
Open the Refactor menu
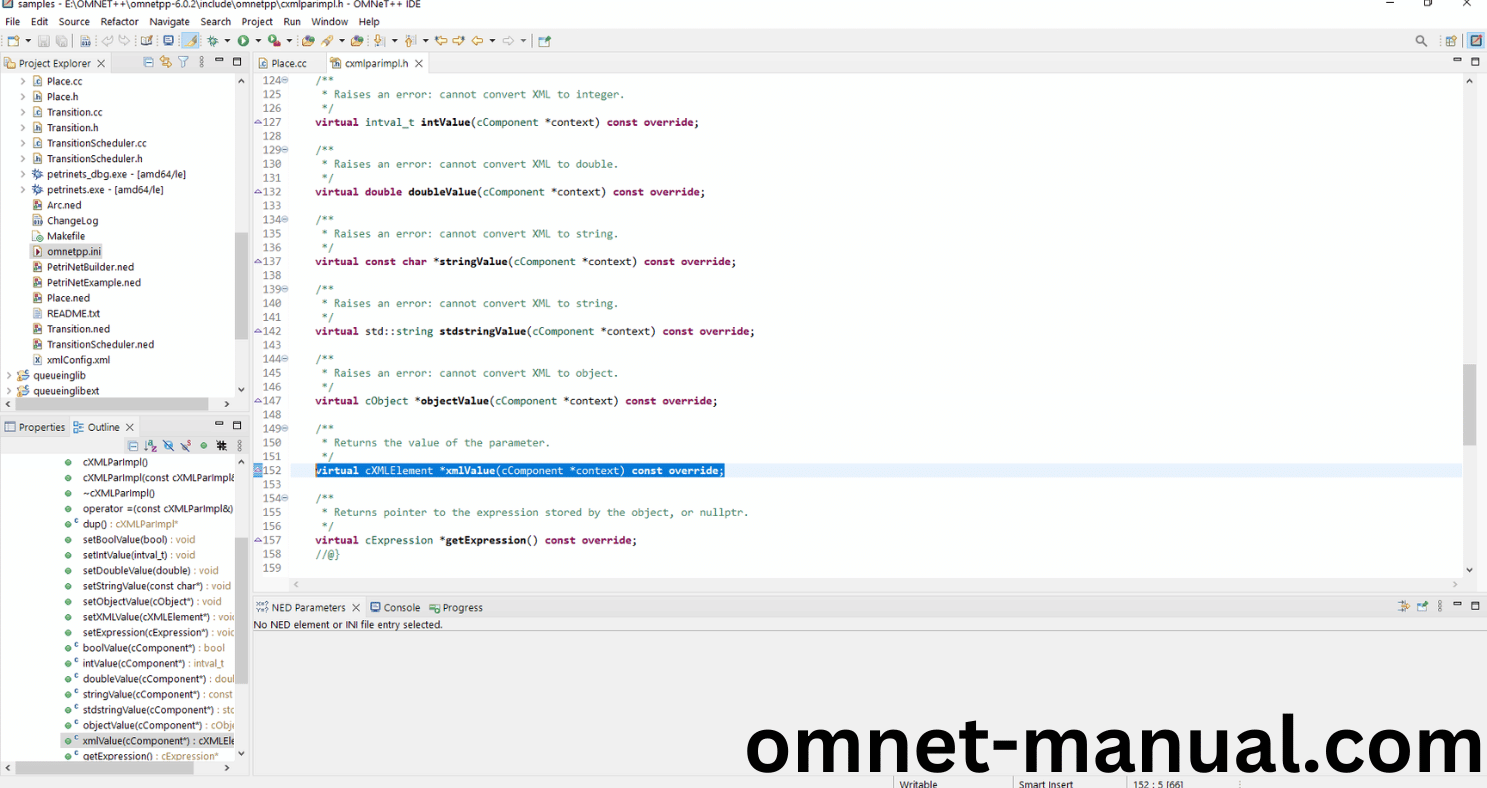pos(119,21)
